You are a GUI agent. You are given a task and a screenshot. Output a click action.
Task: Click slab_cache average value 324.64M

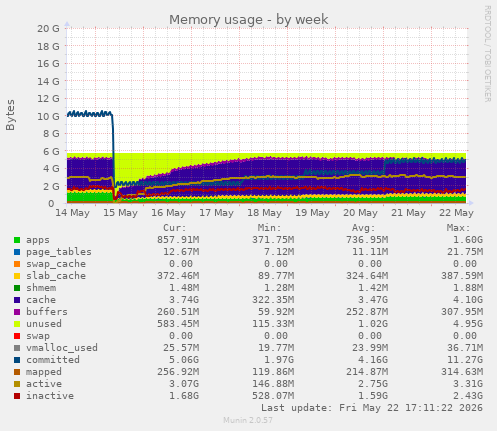pyautogui.click(x=367, y=276)
